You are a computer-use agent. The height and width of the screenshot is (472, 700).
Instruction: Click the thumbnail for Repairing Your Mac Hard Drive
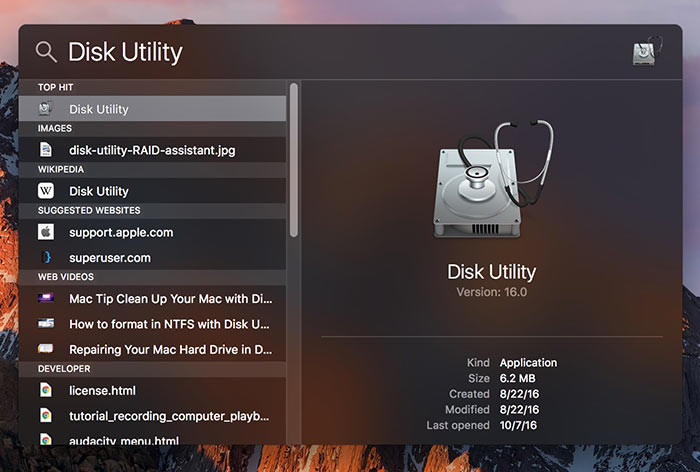pyautogui.click(x=46, y=348)
